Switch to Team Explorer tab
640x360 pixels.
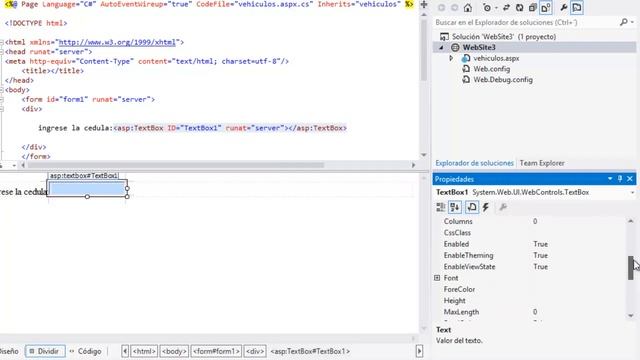pos(542,163)
